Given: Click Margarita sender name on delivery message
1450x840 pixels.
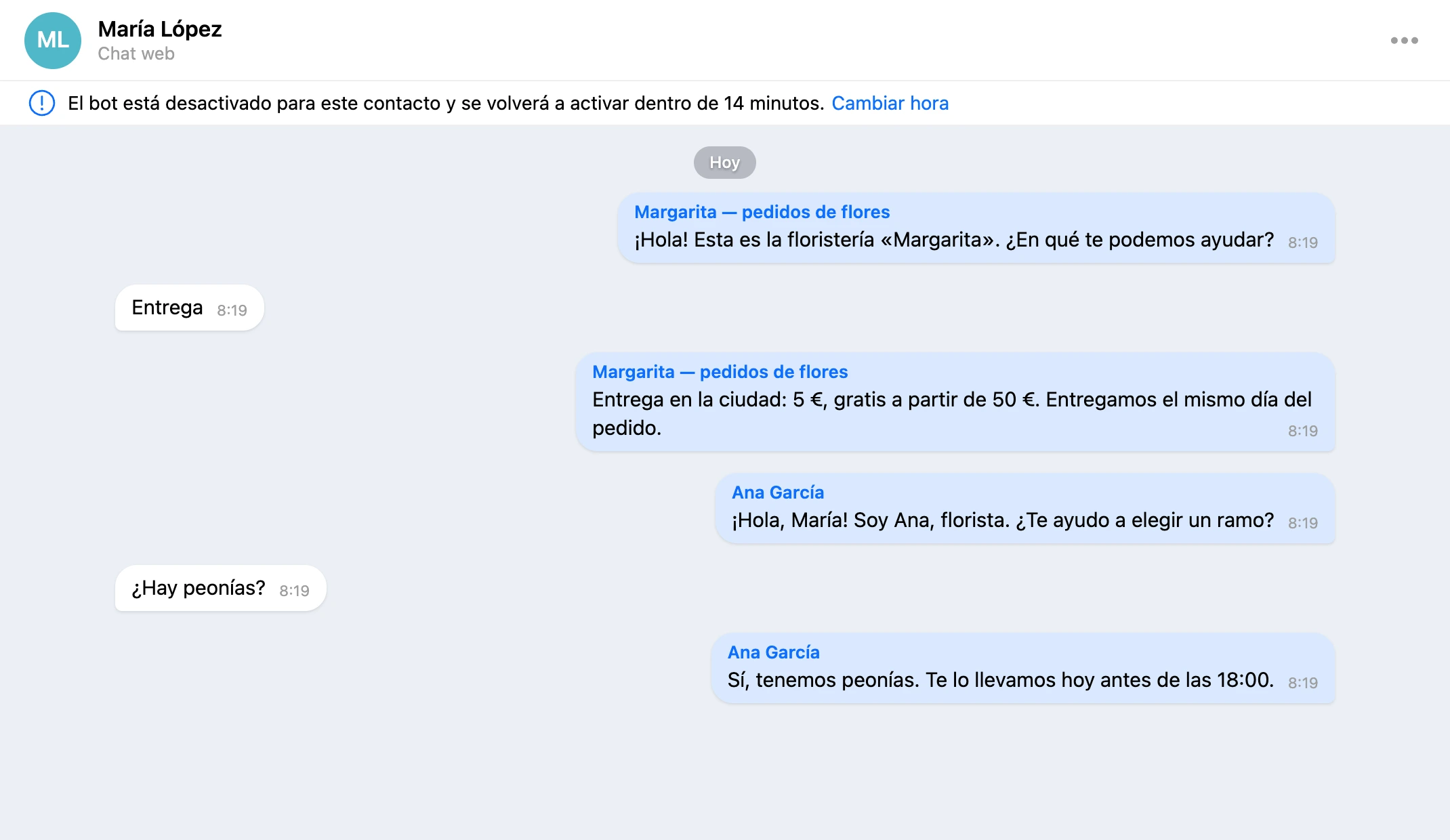Looking at the screenshot, I should pos(720,372).
